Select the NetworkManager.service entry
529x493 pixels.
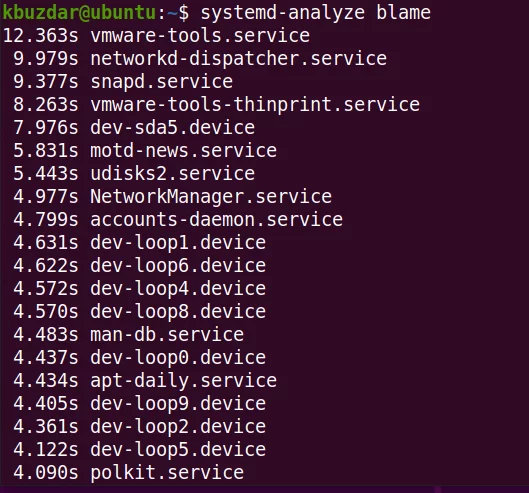click(211, 196)
